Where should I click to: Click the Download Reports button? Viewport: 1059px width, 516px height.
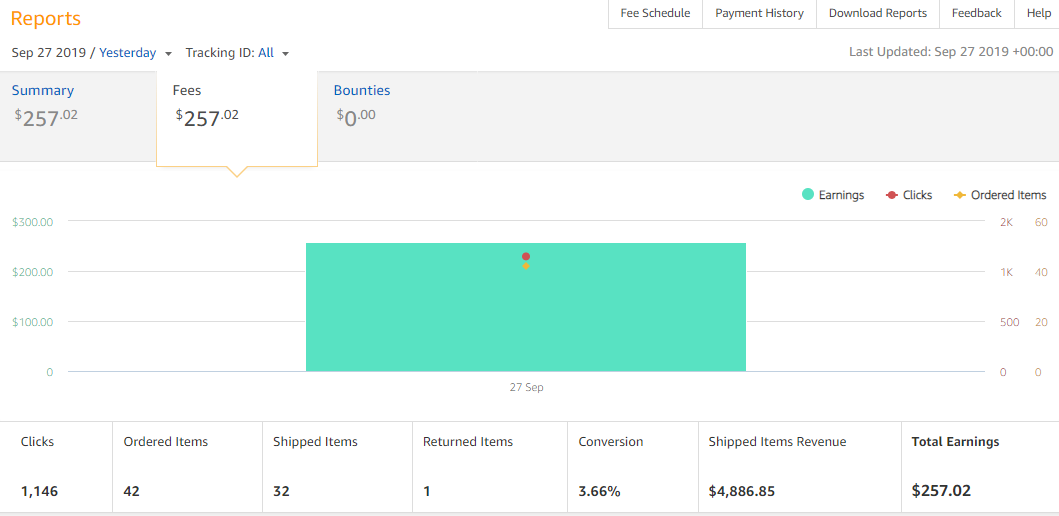tap(877, 13)
